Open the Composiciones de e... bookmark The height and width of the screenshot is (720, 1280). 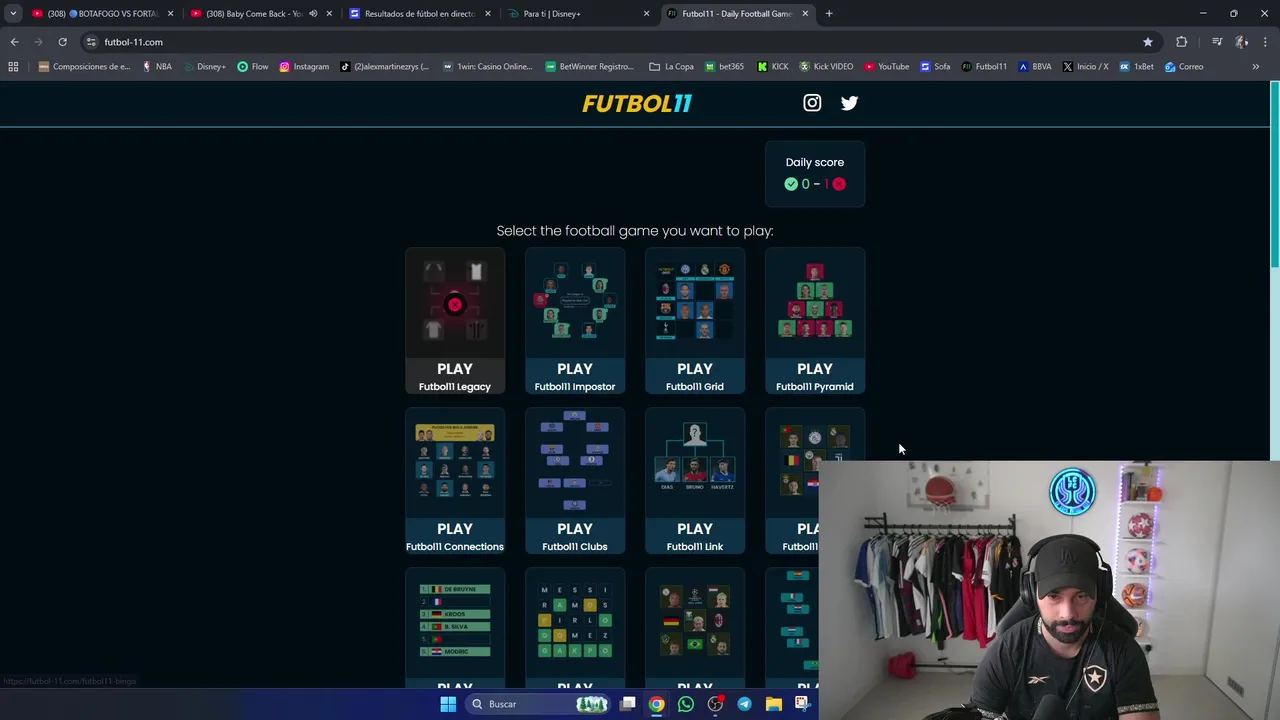[85, 67]
